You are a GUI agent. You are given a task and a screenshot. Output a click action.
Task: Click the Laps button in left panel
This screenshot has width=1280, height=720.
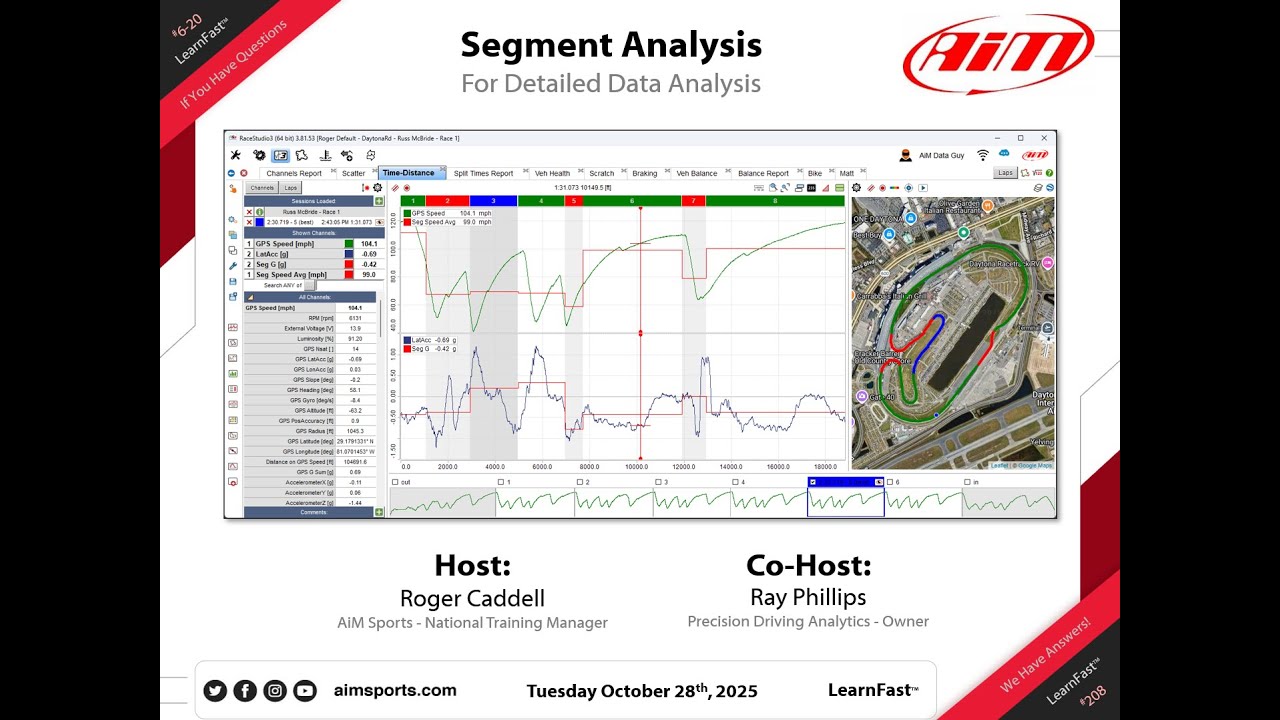[x=290, y=188]
